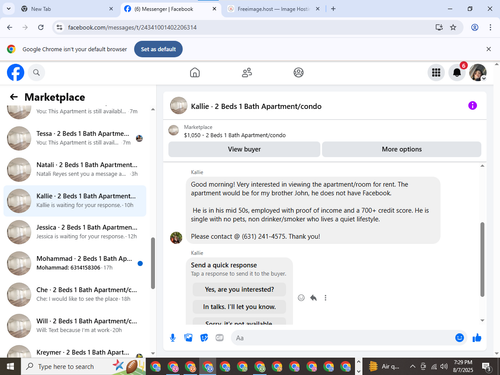Screen dimensions: 500x375
Task: Click the More options button
Action: tap(402, 149)
